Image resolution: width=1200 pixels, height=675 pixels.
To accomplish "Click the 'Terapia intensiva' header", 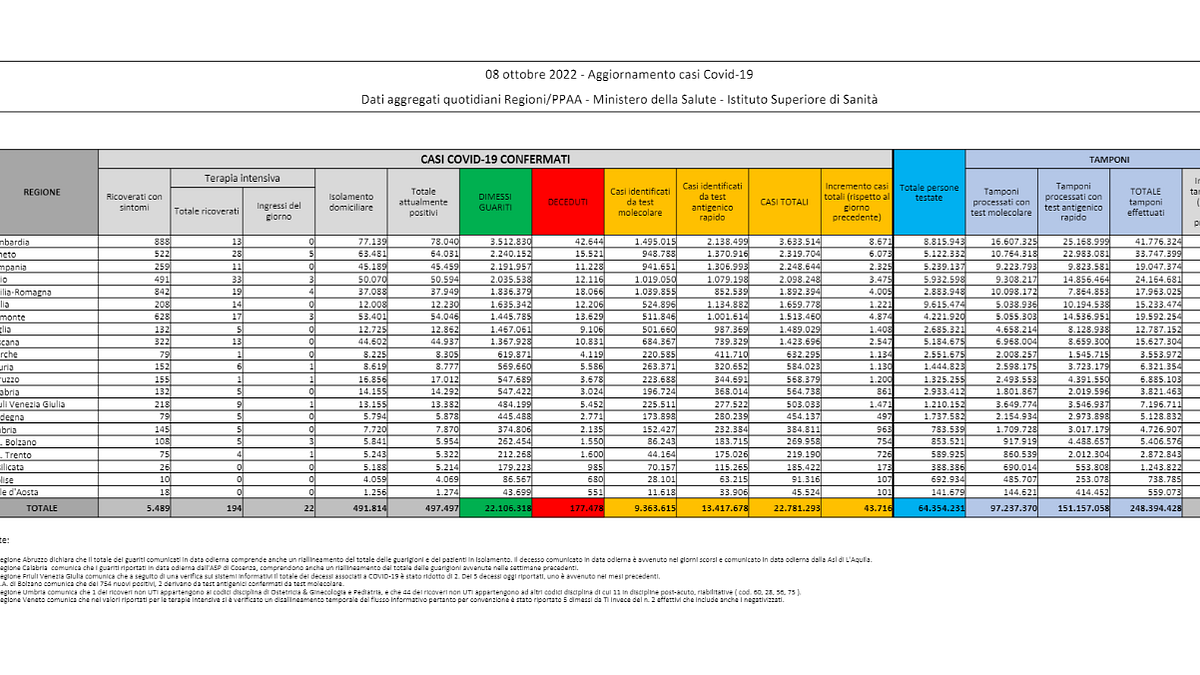I will (242, 177).
